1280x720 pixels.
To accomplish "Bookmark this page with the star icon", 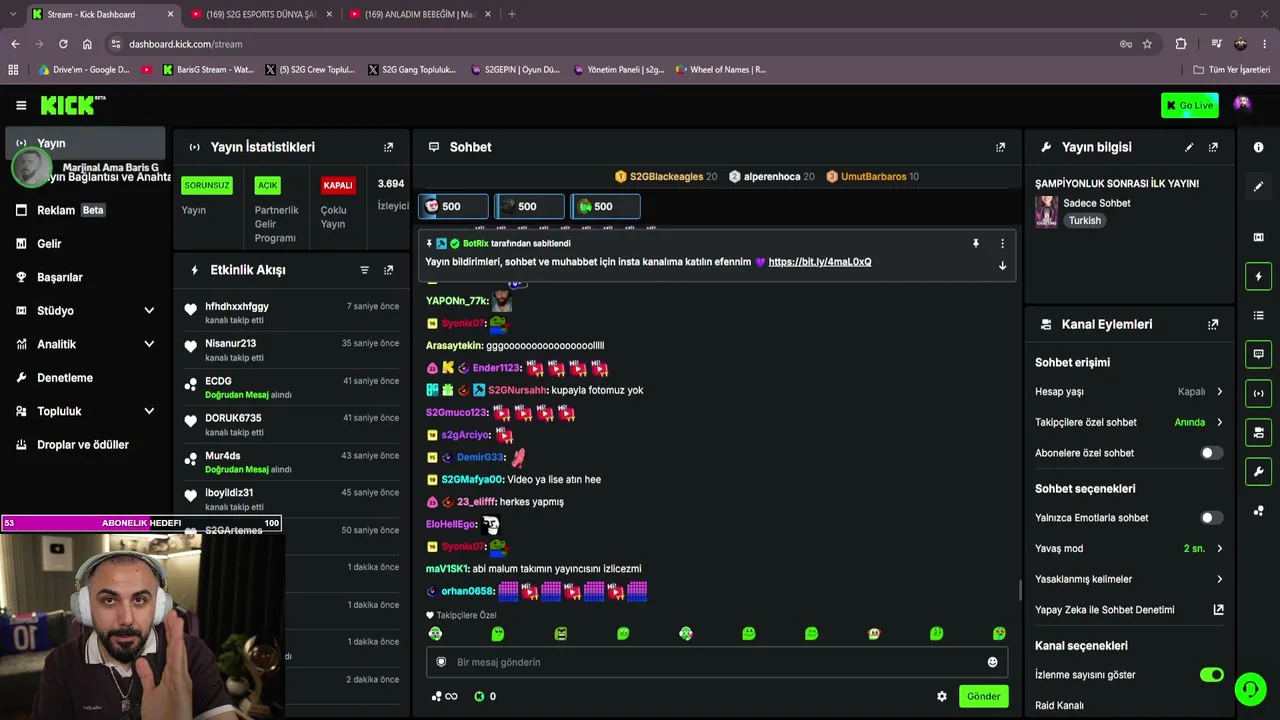I will point(1147,44).
